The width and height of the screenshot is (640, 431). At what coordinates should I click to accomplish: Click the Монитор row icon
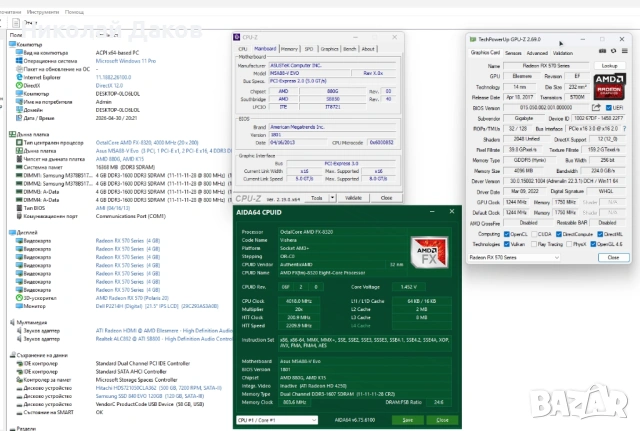pos(19,306)
